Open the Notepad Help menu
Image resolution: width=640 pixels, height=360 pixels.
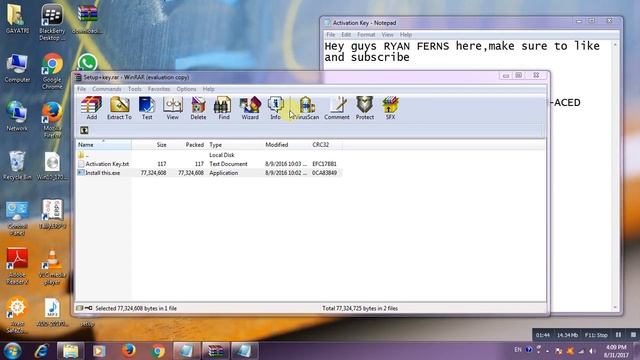[406, 35]
